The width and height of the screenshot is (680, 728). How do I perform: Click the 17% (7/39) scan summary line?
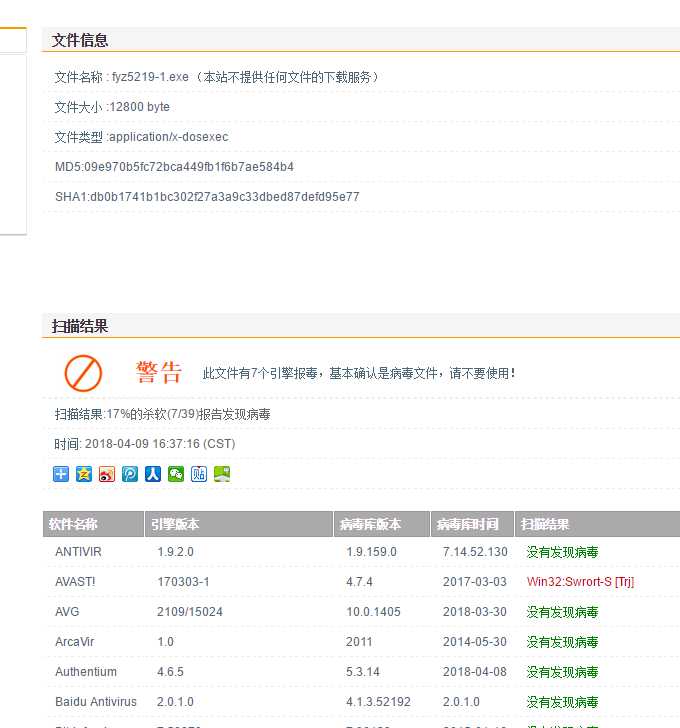tap(162, 414)
